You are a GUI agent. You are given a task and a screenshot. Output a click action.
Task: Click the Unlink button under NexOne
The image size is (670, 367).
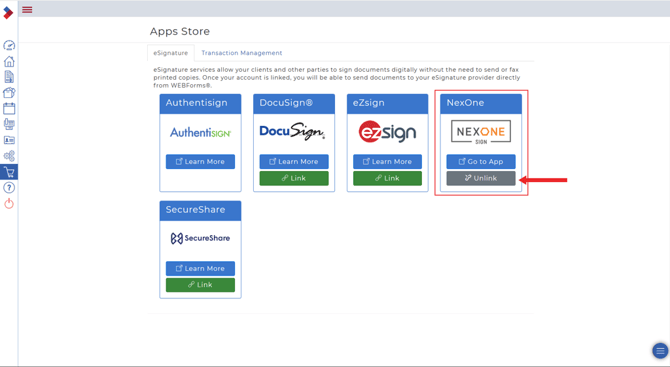click(481, 178)
